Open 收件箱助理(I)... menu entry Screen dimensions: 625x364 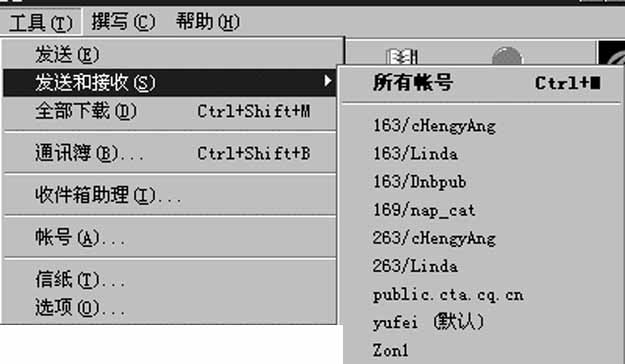click(x=170, y=195)
